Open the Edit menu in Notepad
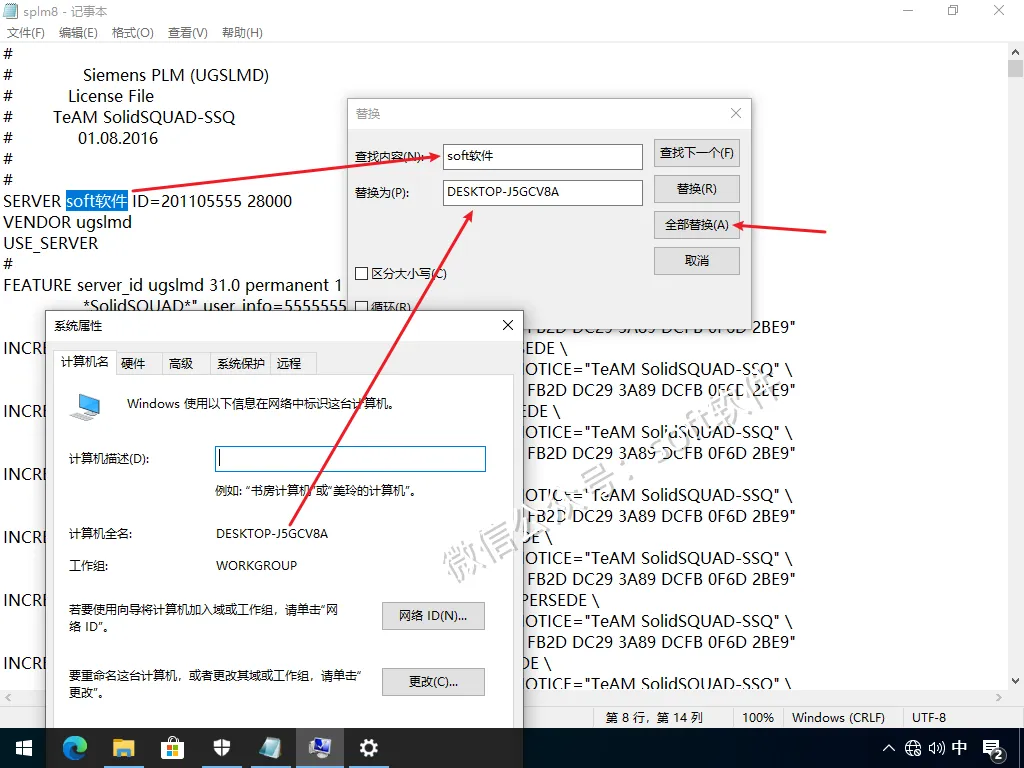Screen dimensions: 1024x768 (x=78, y=33)
